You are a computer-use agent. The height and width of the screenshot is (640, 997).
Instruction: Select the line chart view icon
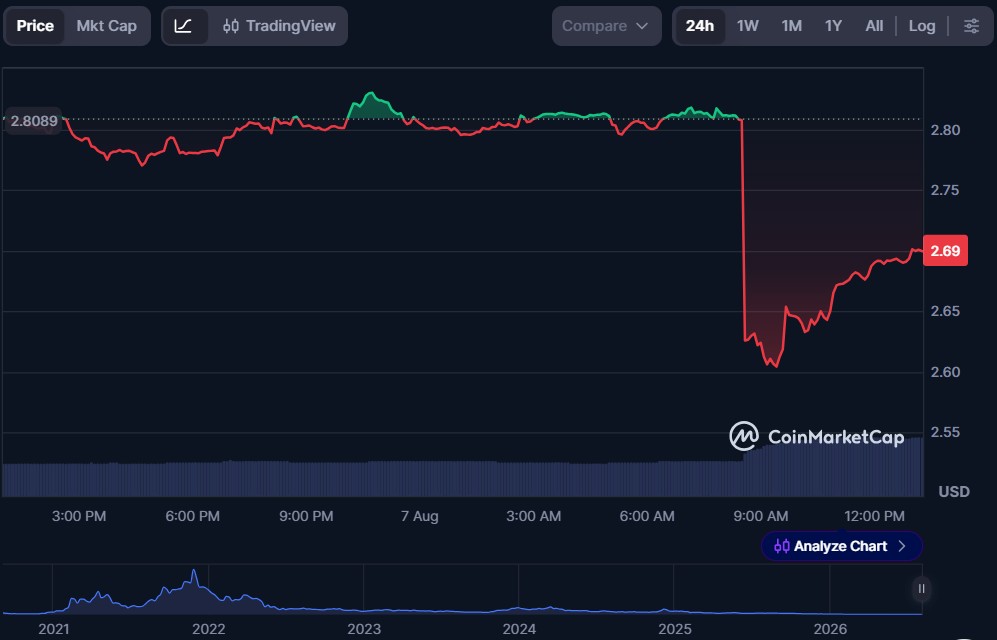point(184,26)
